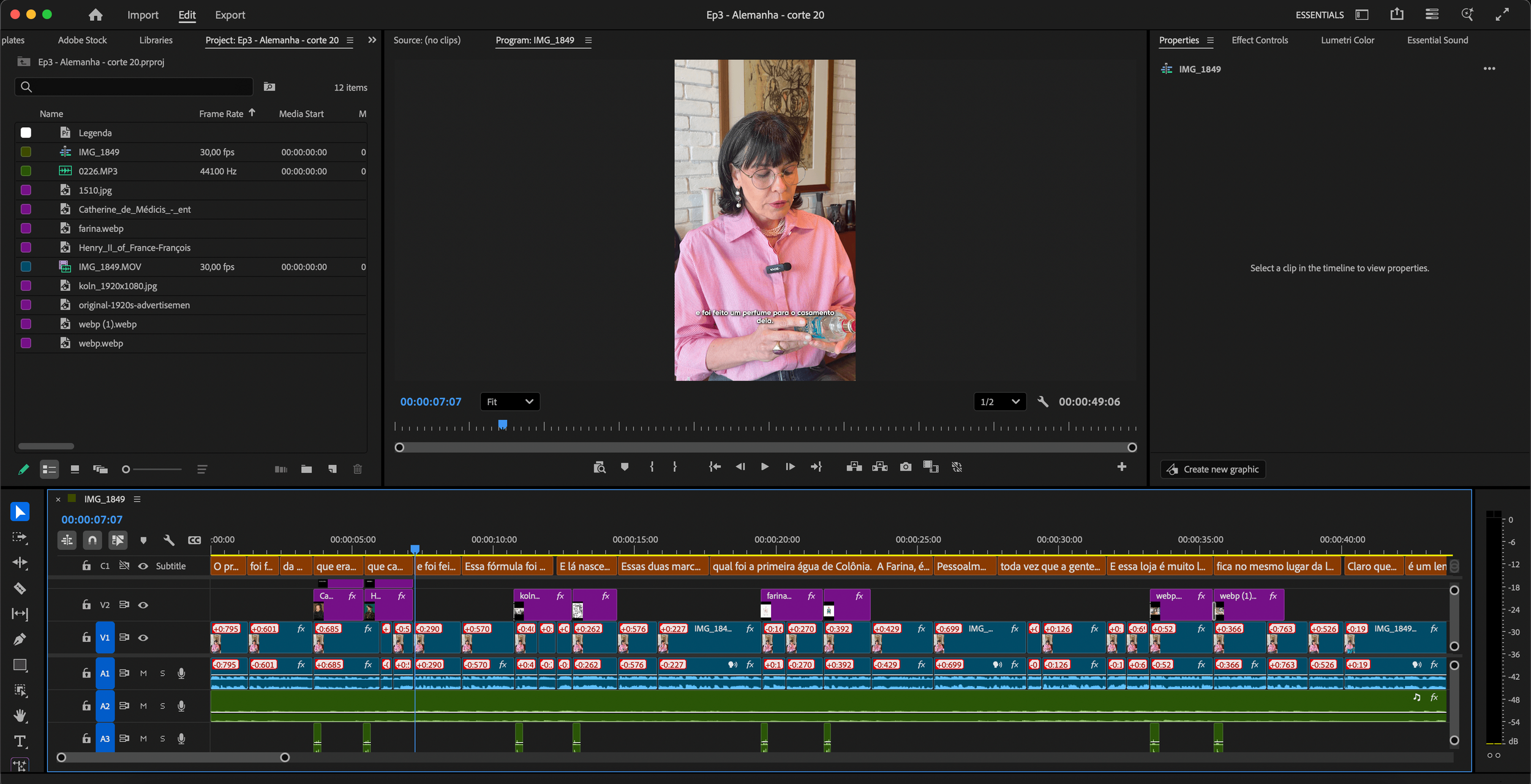Select the Hand tool
1531x784 pixels.
(20, 715)
